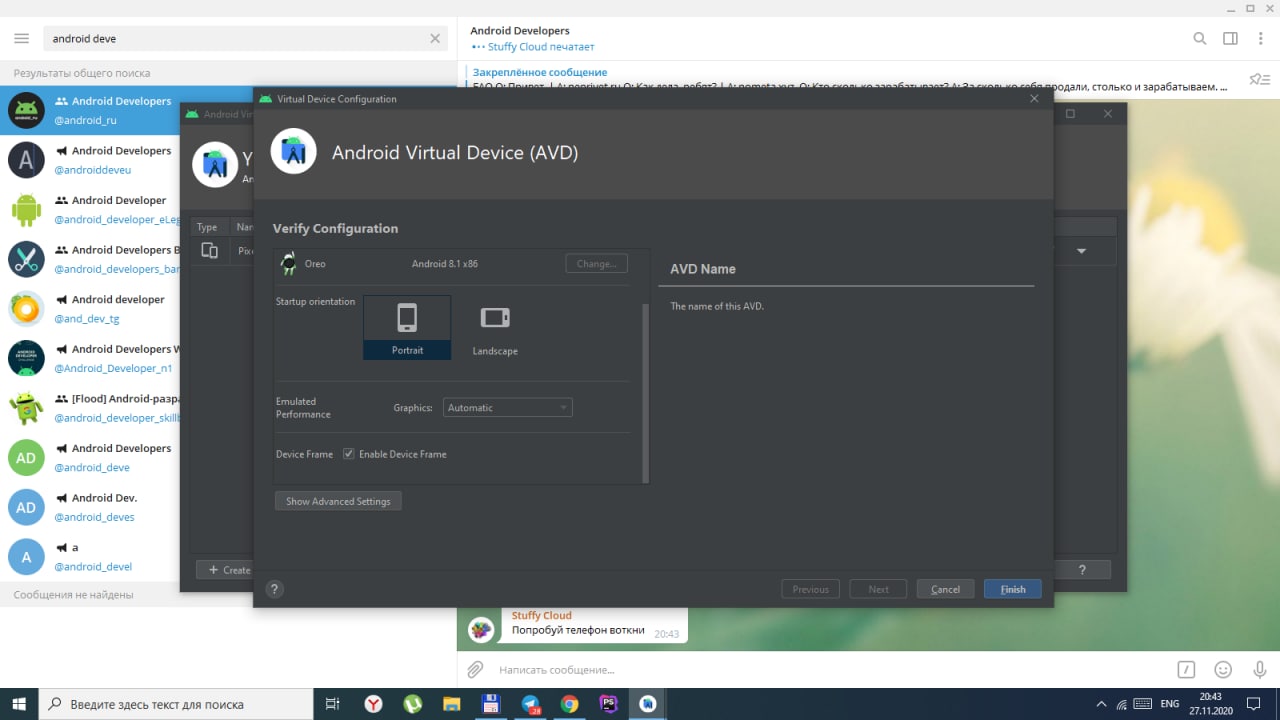Screen dimensions: 1280x720
Task: Click the Change... system image button
Action: (x=597, y=264)
